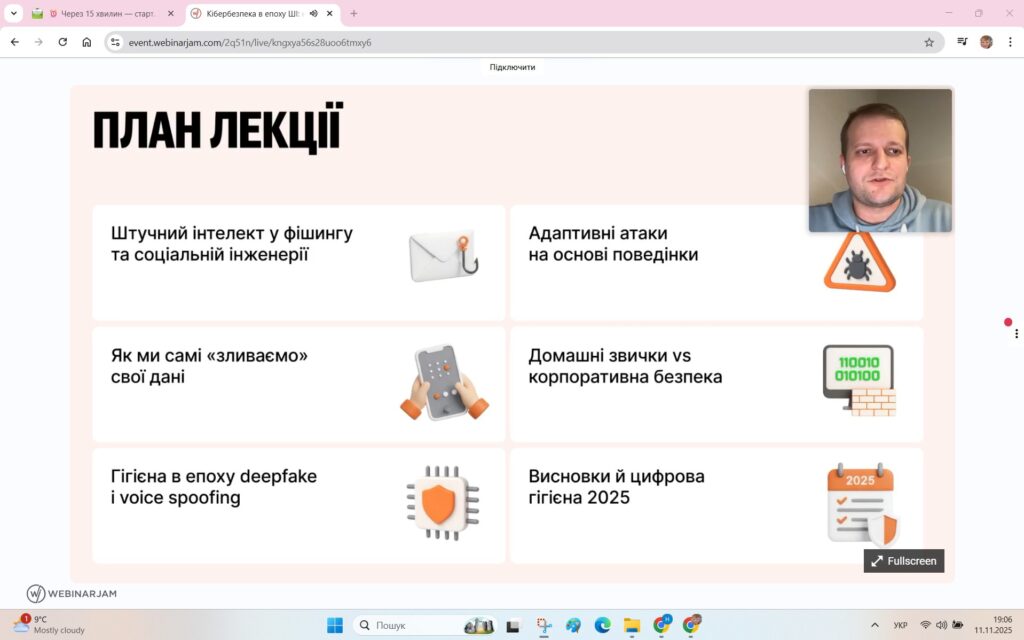This screenshot has width=1024, height=640.
Task: Open the Windows Start menu
Action: click(335, 625)
